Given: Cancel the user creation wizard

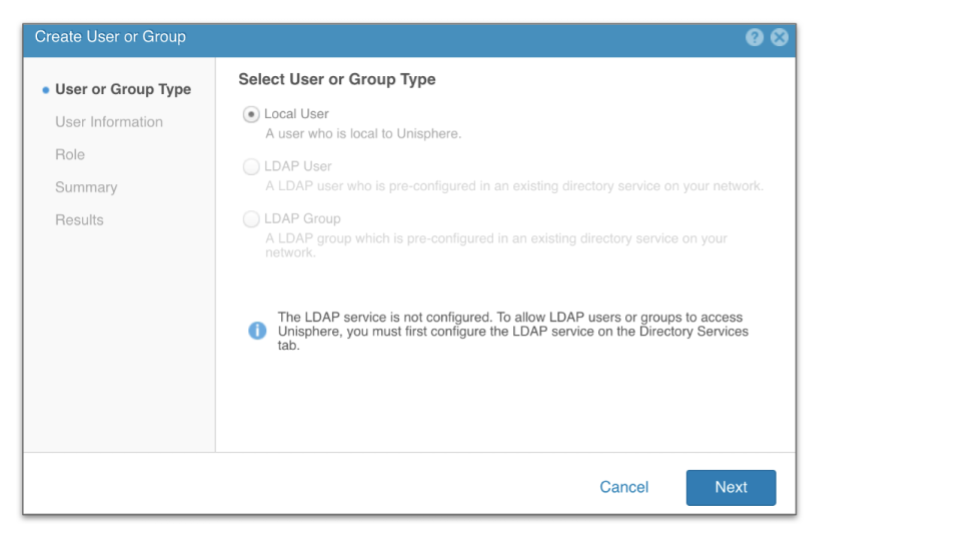Looking at the screenshot, I should tap(624, 487).
